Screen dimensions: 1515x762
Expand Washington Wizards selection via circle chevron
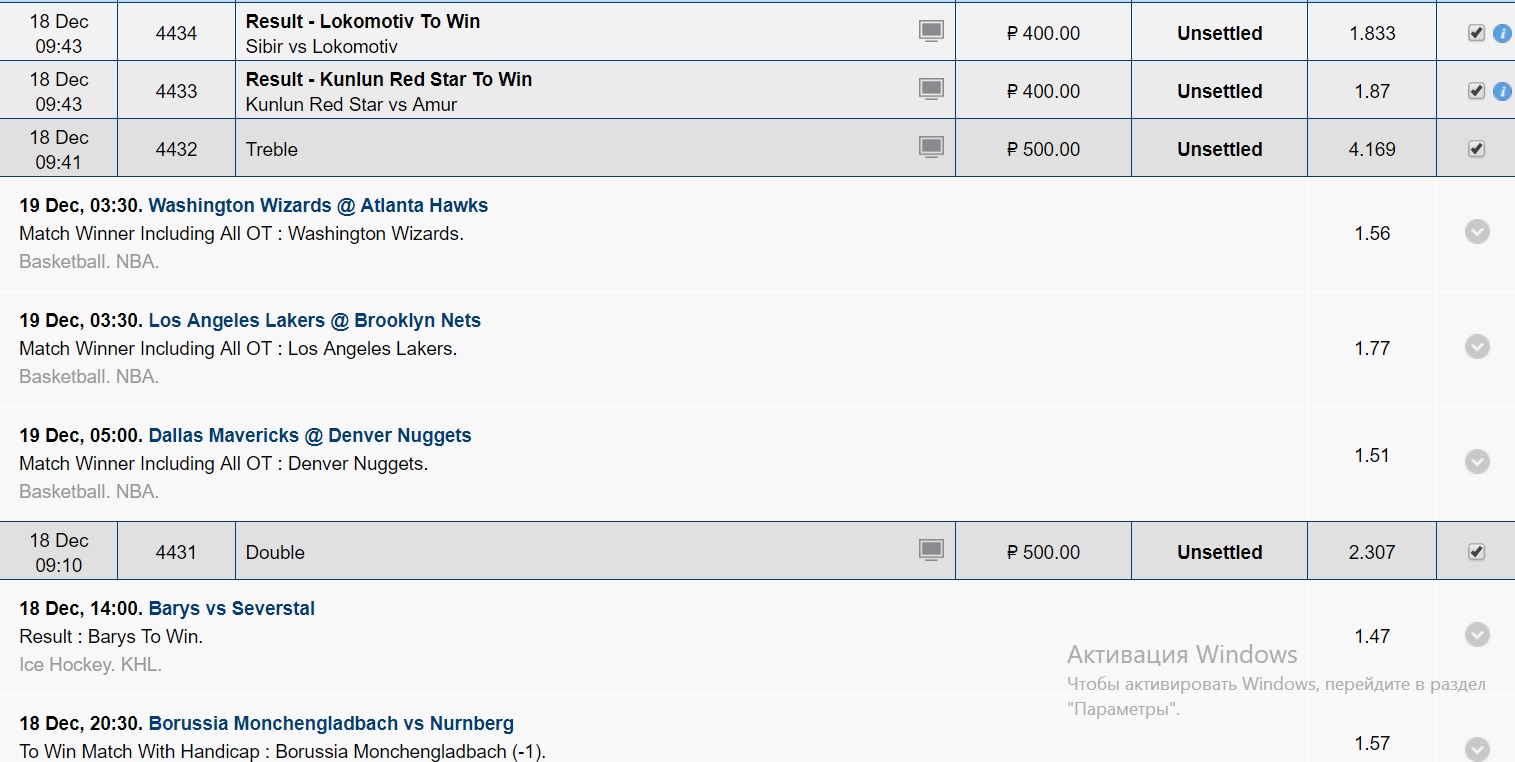[1477, 232]
